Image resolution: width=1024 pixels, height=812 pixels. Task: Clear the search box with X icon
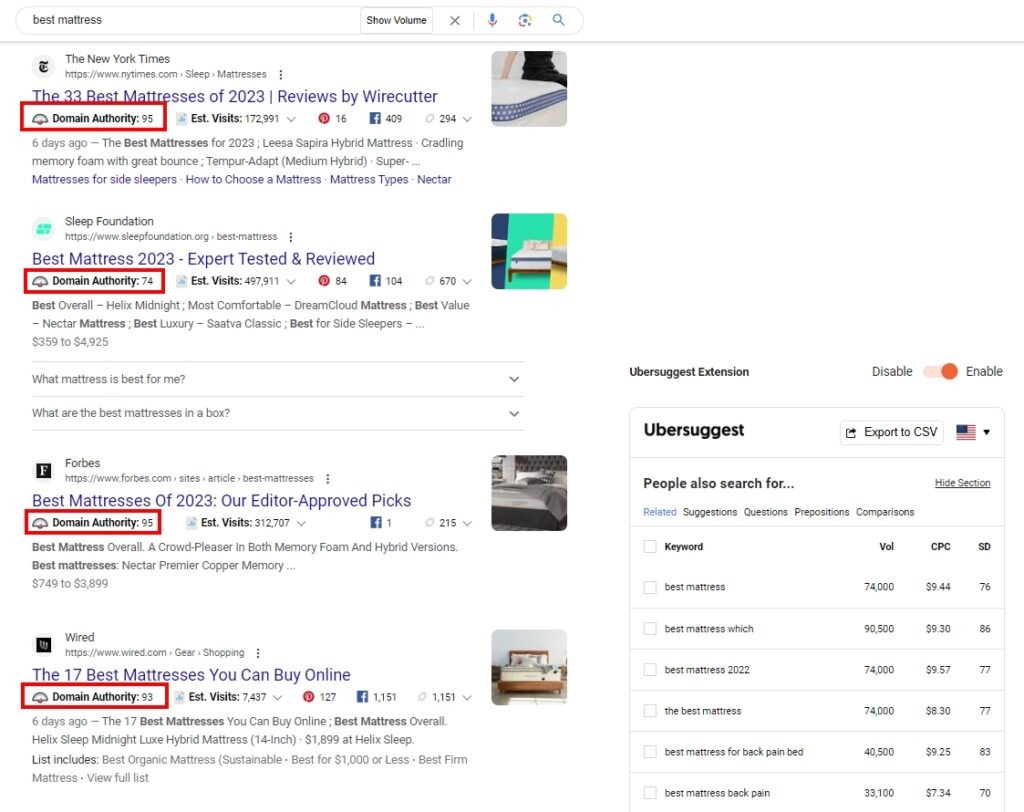coord(455,20)
